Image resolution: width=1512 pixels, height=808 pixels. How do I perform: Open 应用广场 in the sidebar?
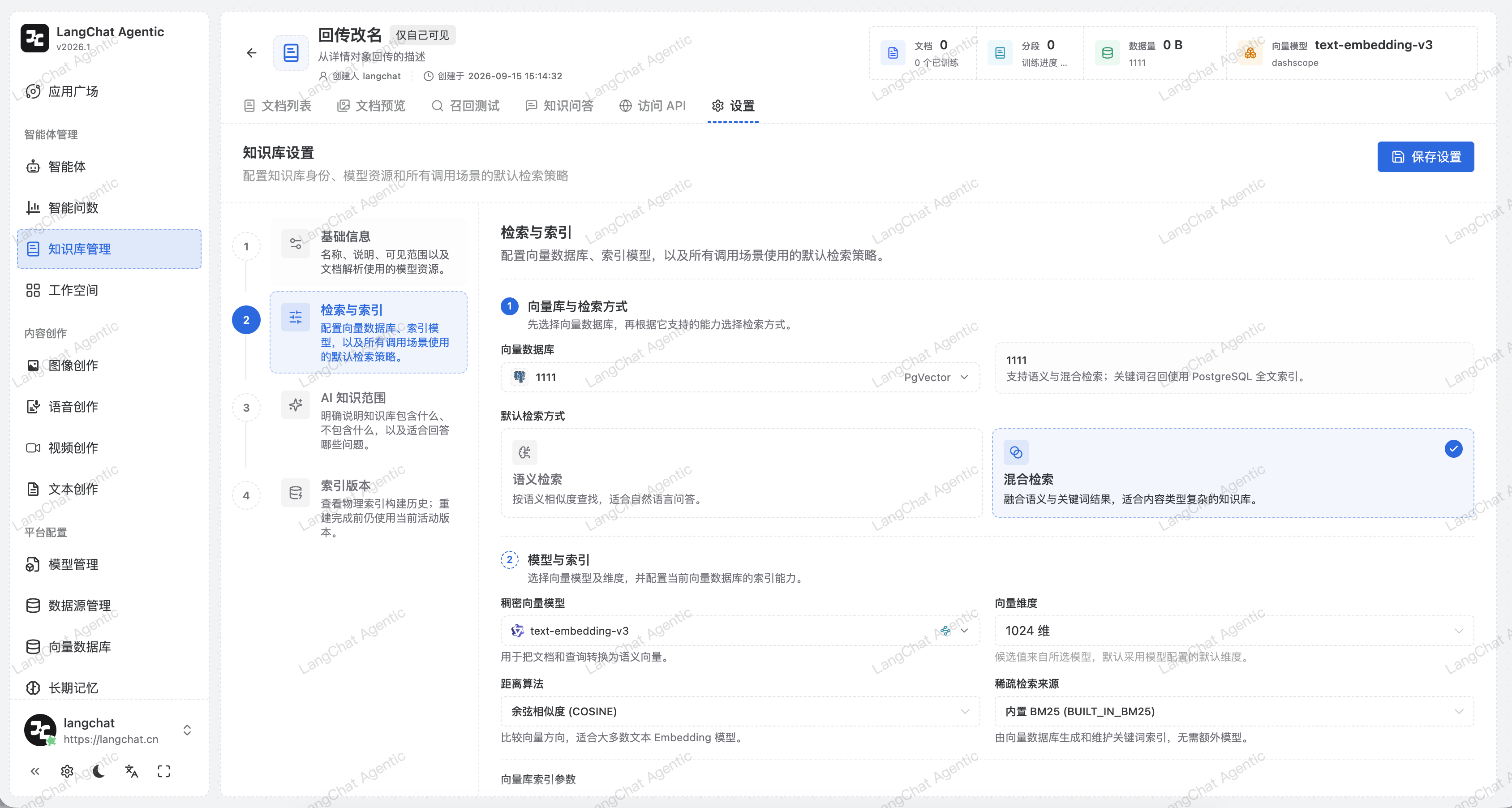109,91
